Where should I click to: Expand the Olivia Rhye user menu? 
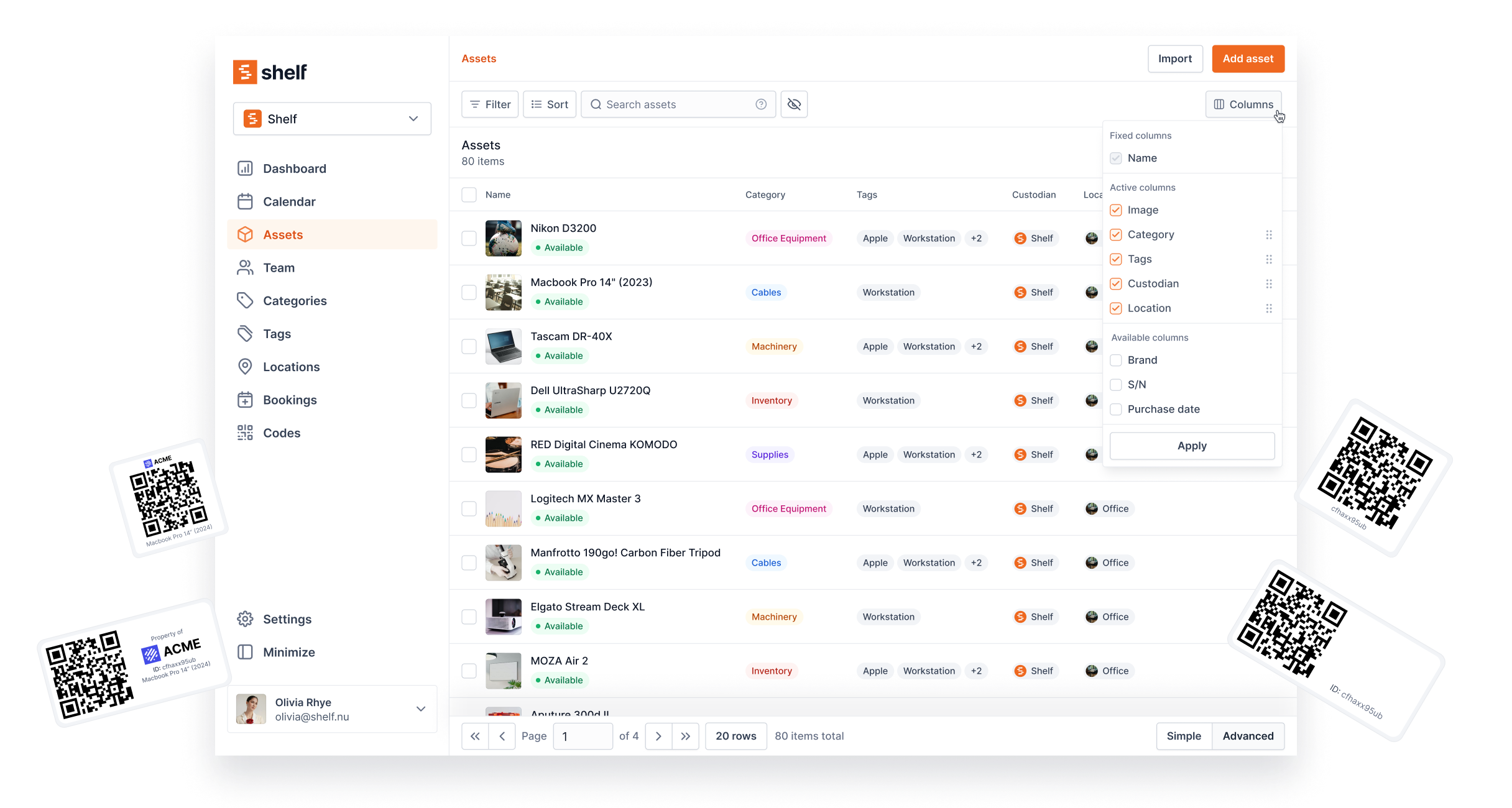click(x=420, y=709)
